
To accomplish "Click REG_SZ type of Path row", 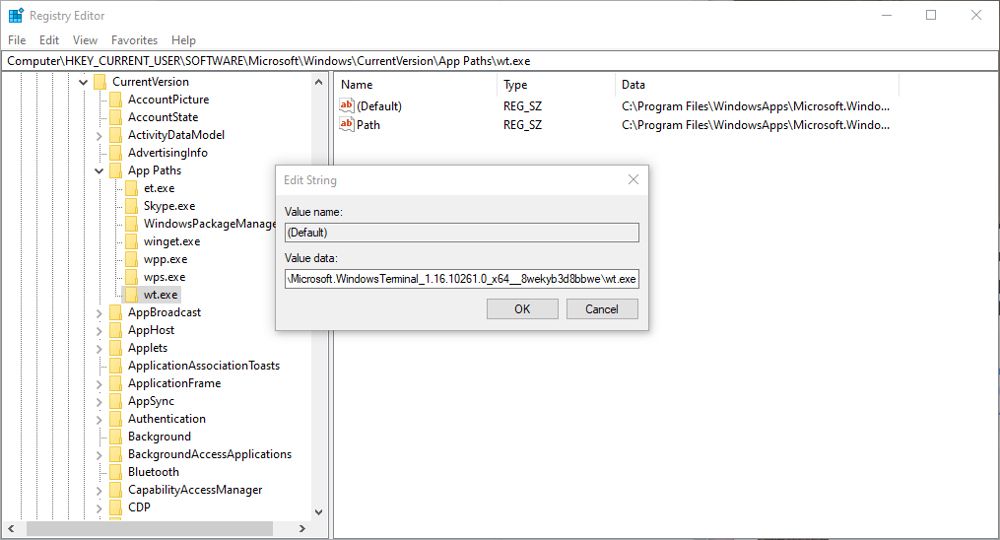I will point(522,125).
